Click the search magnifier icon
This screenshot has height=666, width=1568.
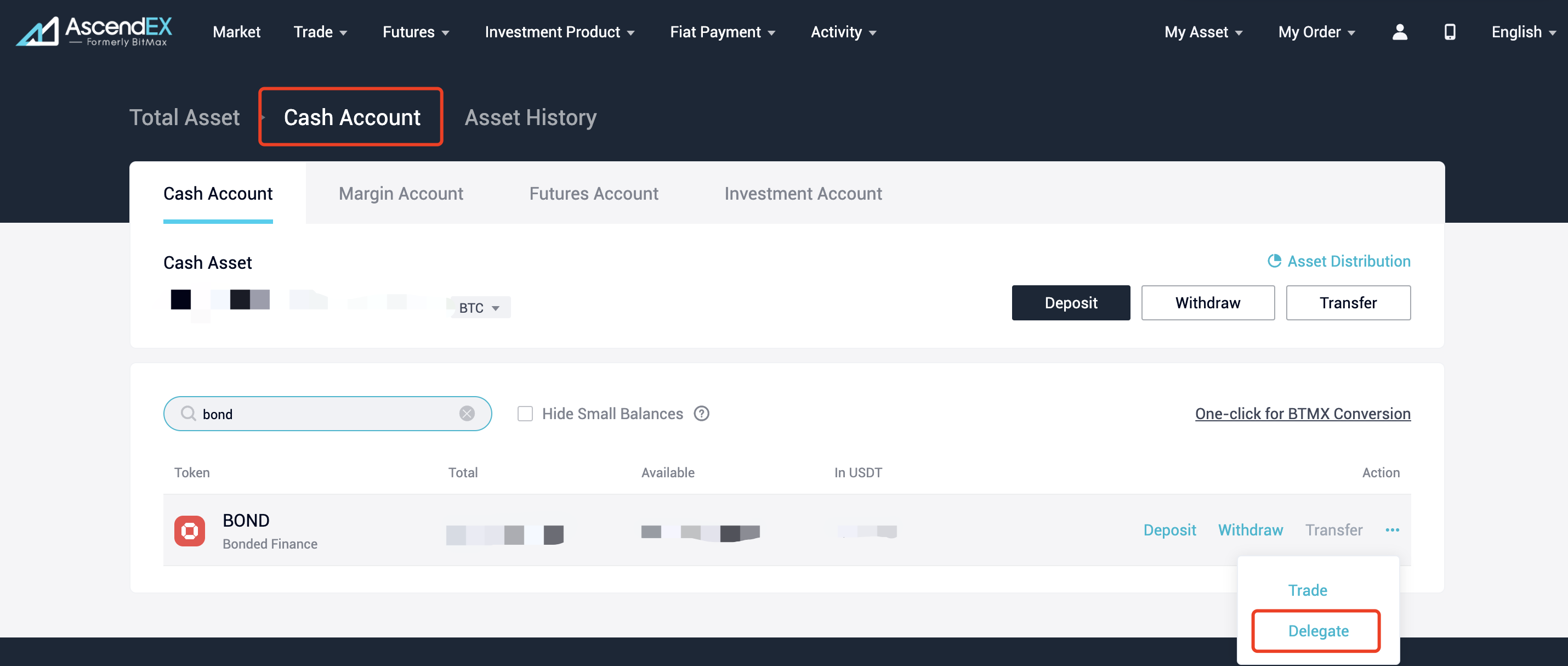click(x=188, y=414)
